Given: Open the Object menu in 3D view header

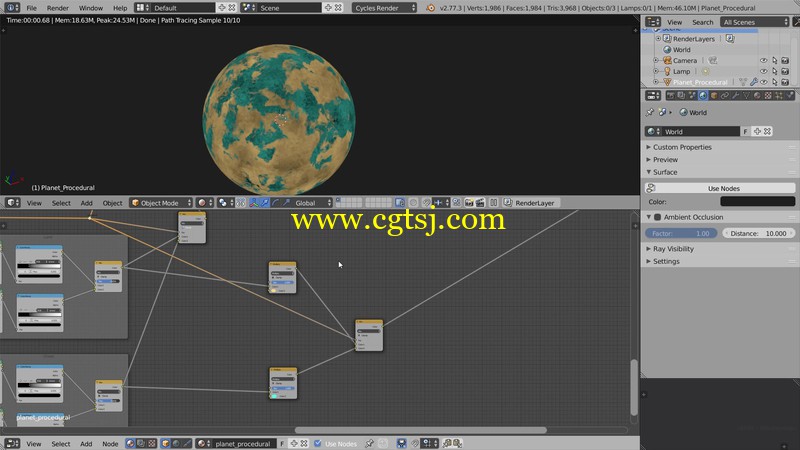Looking at the screenshot, I should [x=112, y=203].
